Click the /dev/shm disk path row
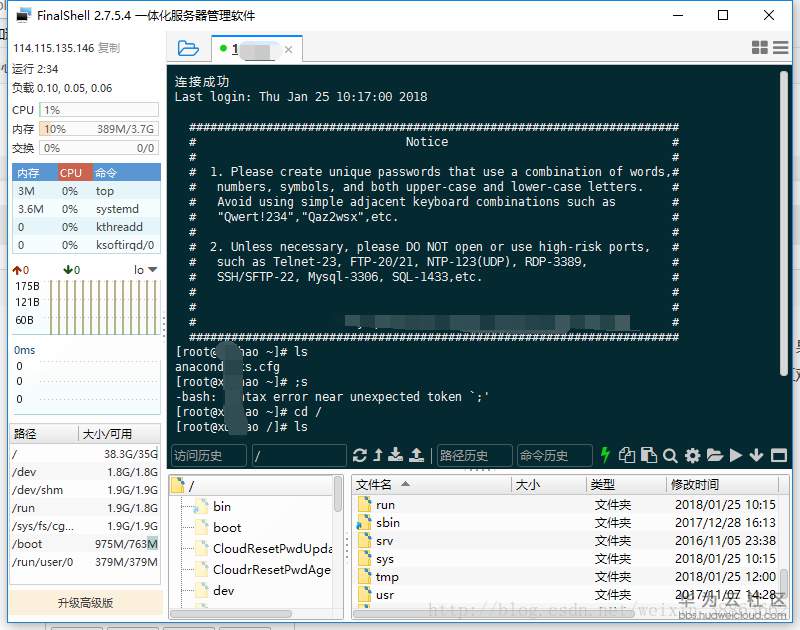 85,490
